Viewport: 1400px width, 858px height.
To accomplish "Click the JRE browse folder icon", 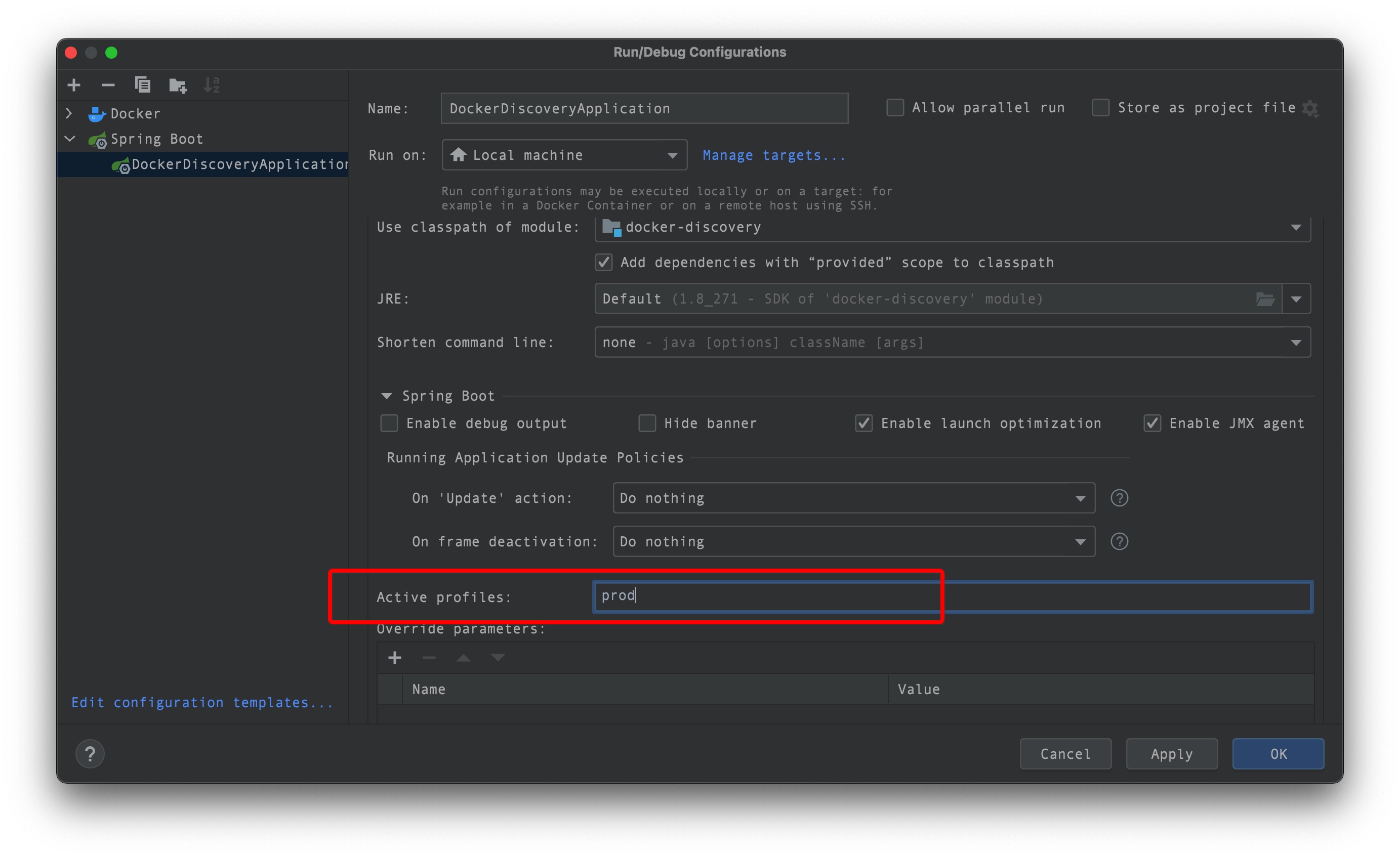I will coord(1264,298).
